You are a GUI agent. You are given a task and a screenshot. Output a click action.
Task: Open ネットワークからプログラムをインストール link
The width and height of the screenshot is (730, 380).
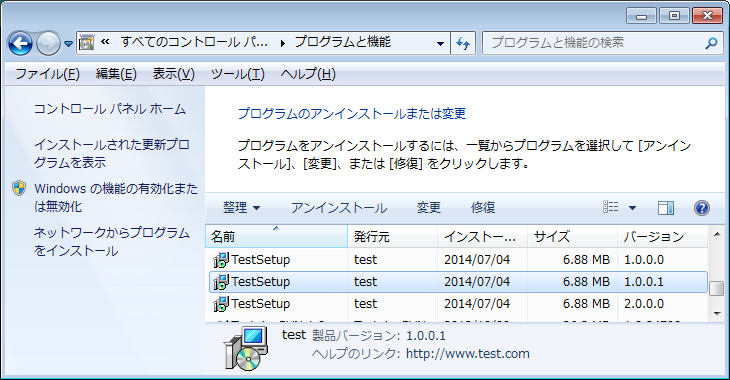coord(112,242)
